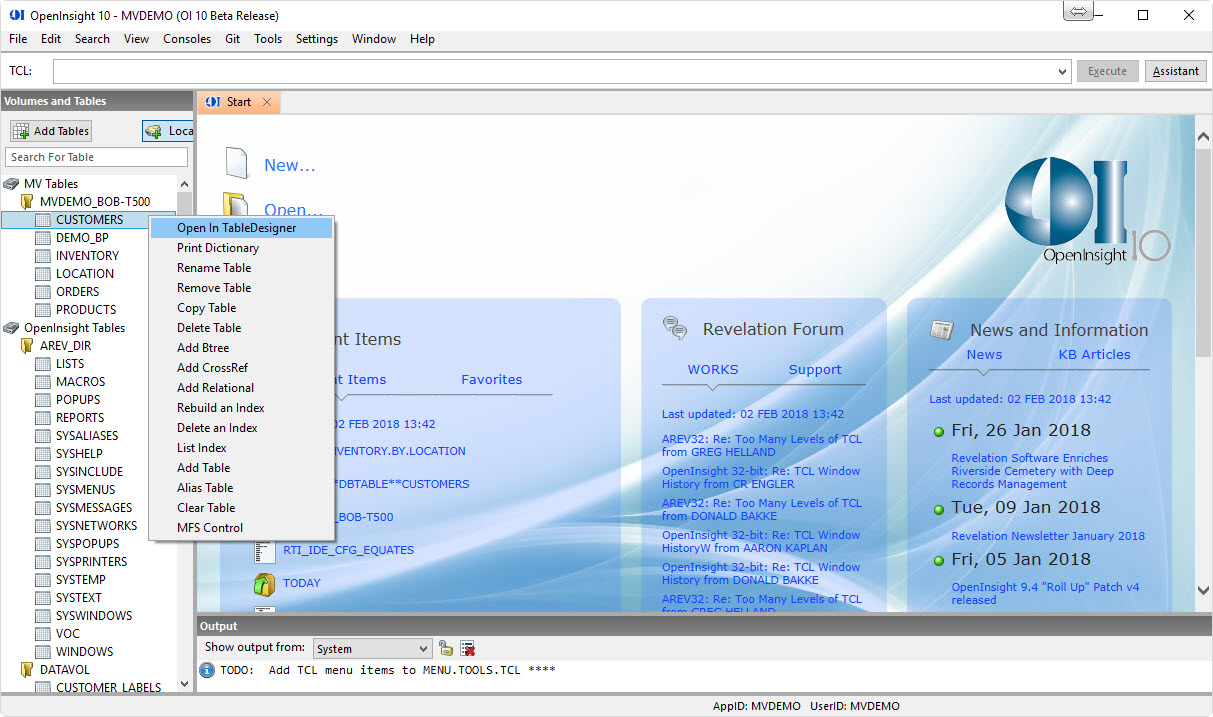
Task: Click the Add Tables button
Action: (x=51, y=131)
